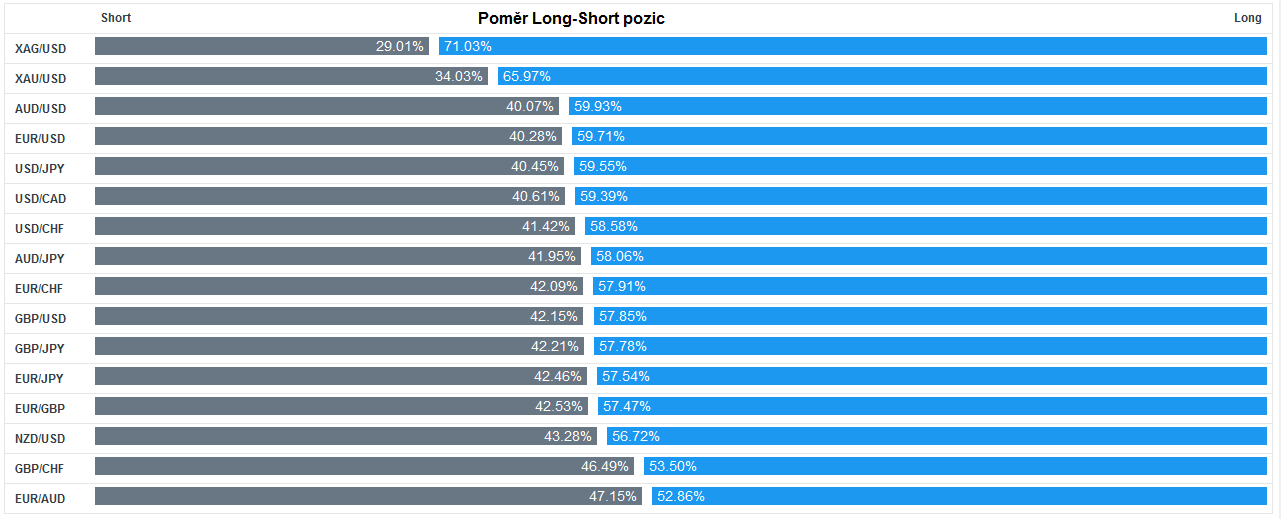Click the "Poměr Long-Short pozic" chart title
The height and width of the screenshot is (519, 1281).
click(x=571, y=18)
